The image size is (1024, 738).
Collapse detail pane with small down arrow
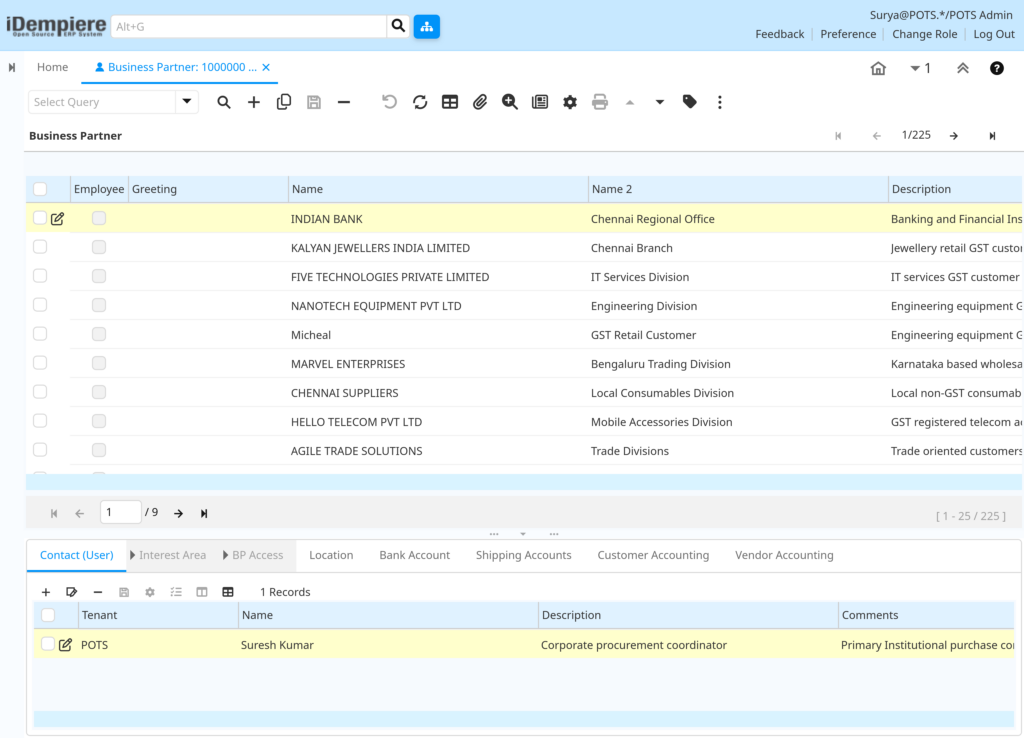coord(523,534)
